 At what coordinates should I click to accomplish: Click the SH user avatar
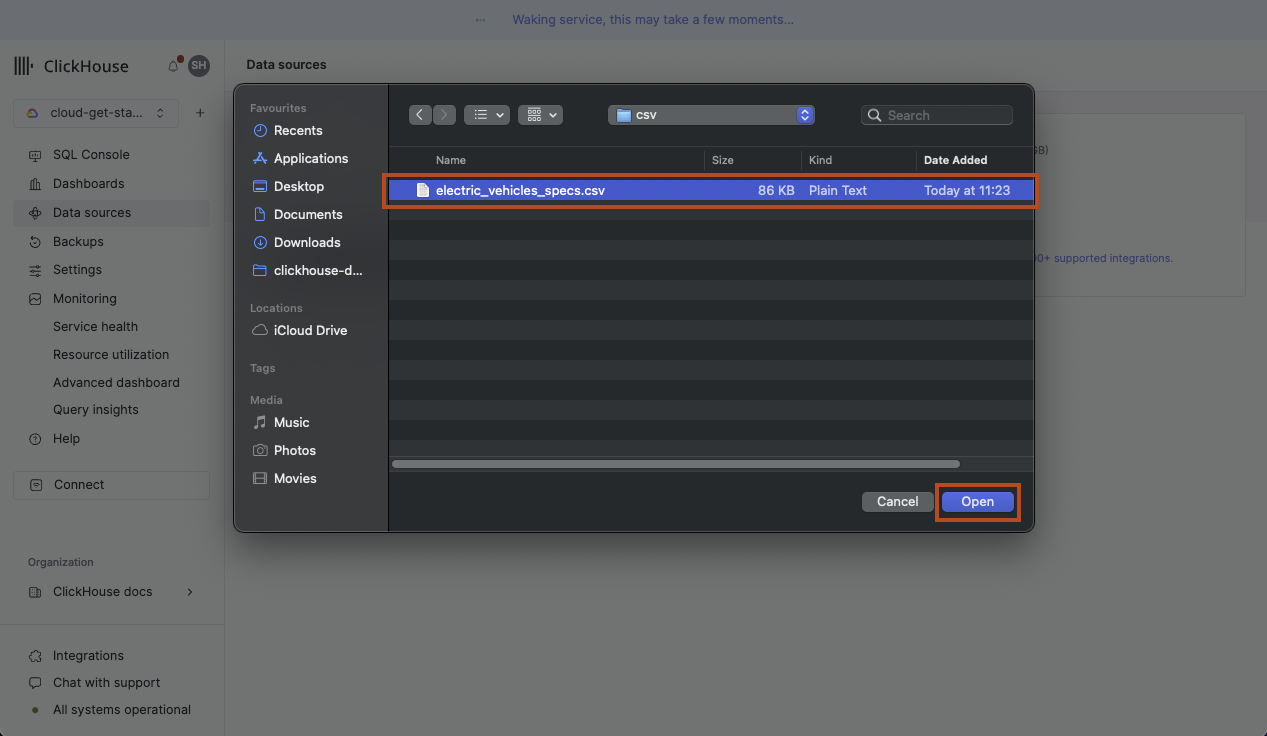(x=199, y=66)
